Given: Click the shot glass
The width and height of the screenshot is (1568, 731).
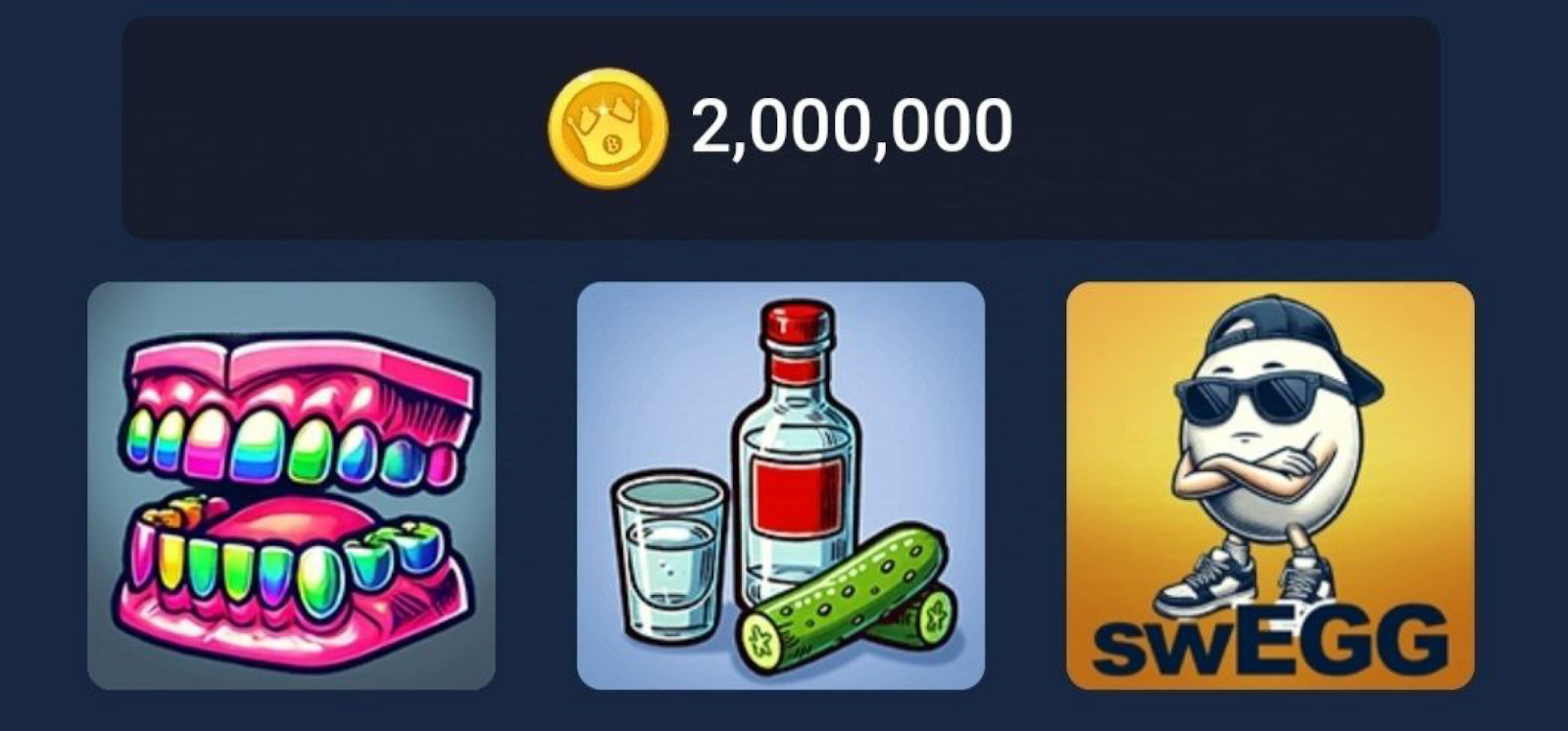Looking at the screenshot, I should tap(669, 554).
